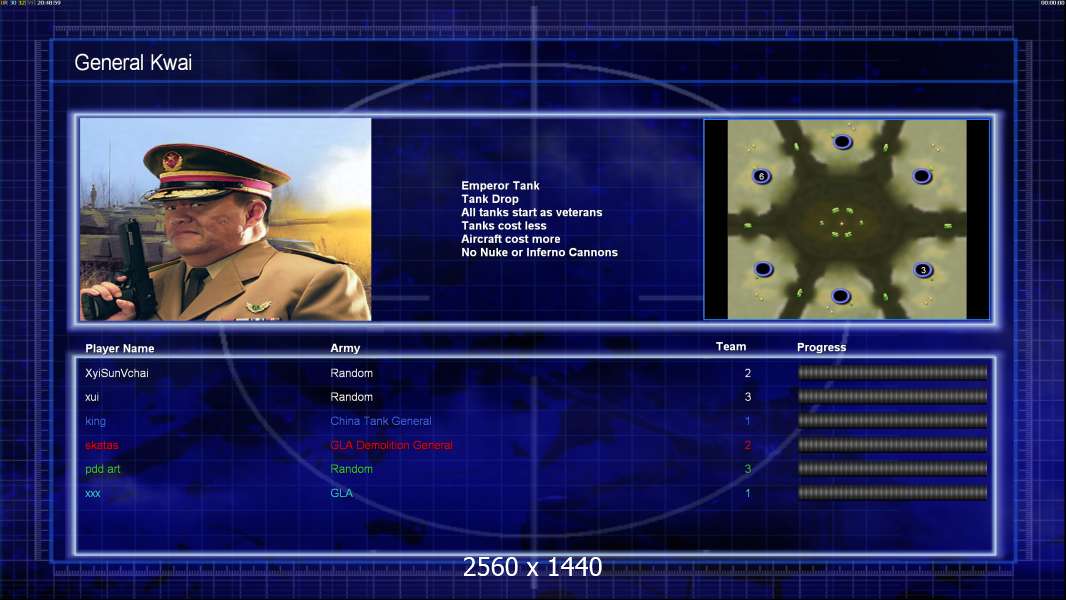The height and width of the screenshot is (600, 1066).
Task: Click king's loading progress bar
Action: tap(893, 421)
